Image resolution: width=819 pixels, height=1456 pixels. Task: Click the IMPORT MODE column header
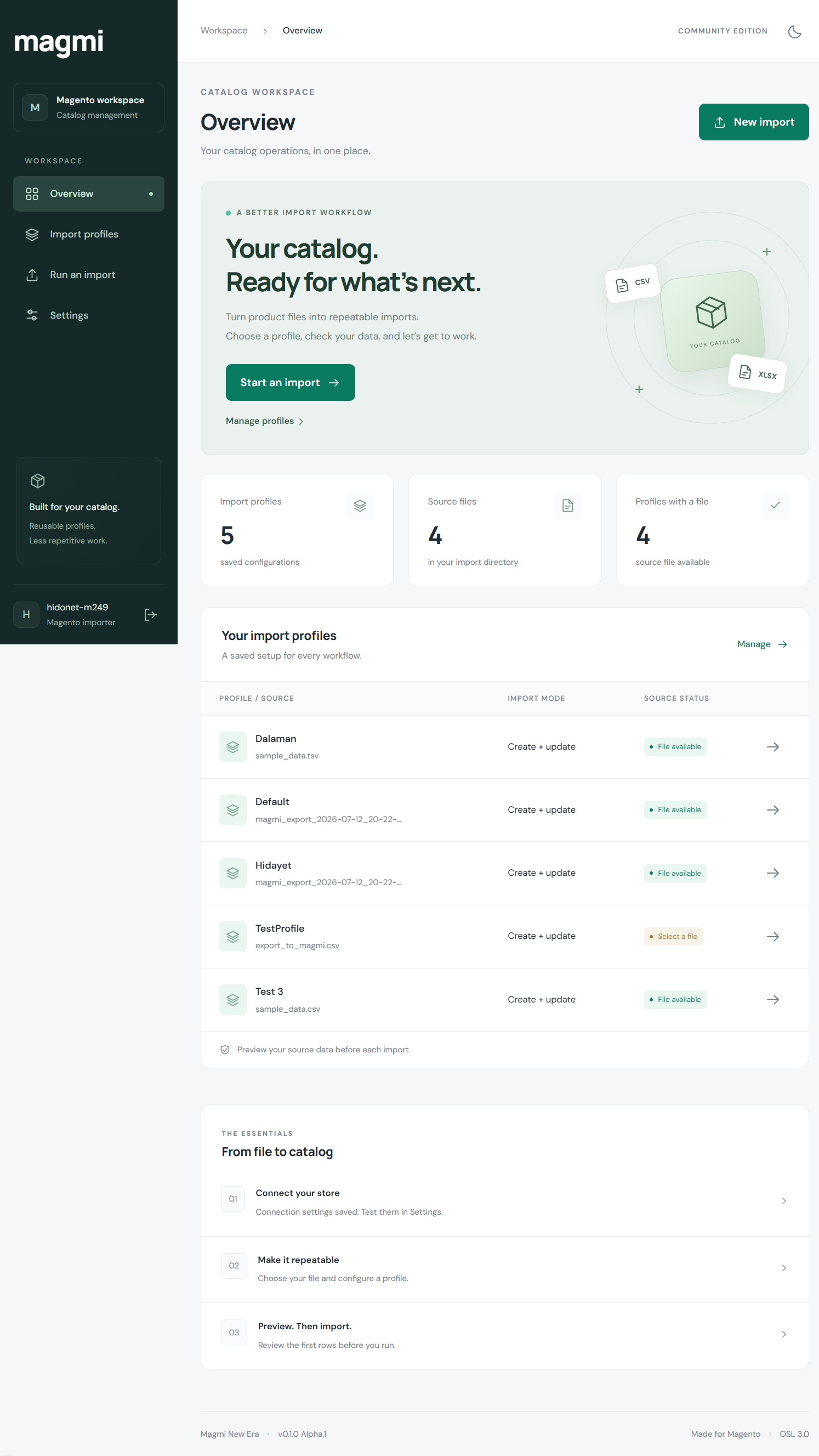(x=536, y=699)
